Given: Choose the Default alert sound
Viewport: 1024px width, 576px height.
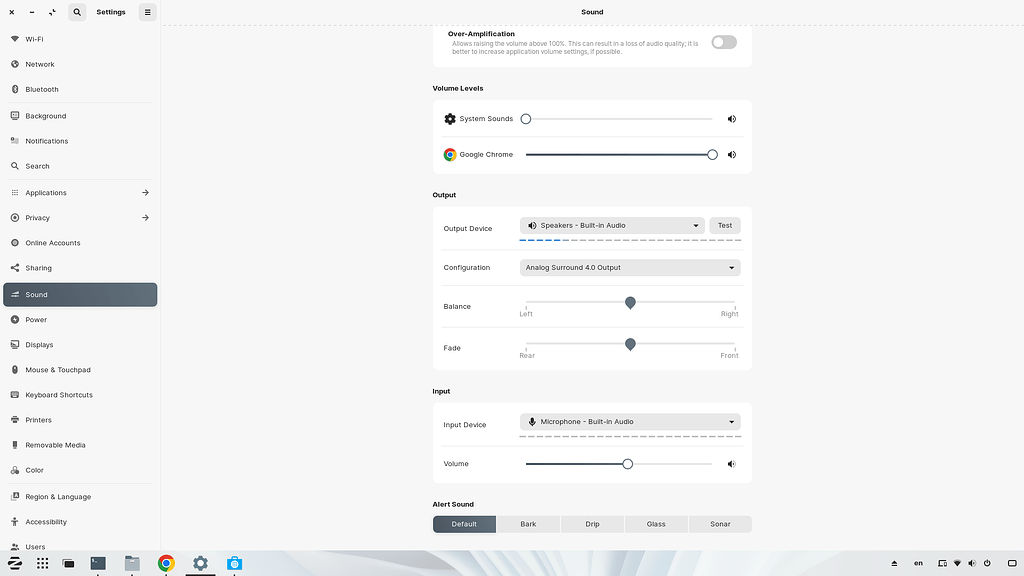Looking at the screenshot, I should [x=463, y=523].
